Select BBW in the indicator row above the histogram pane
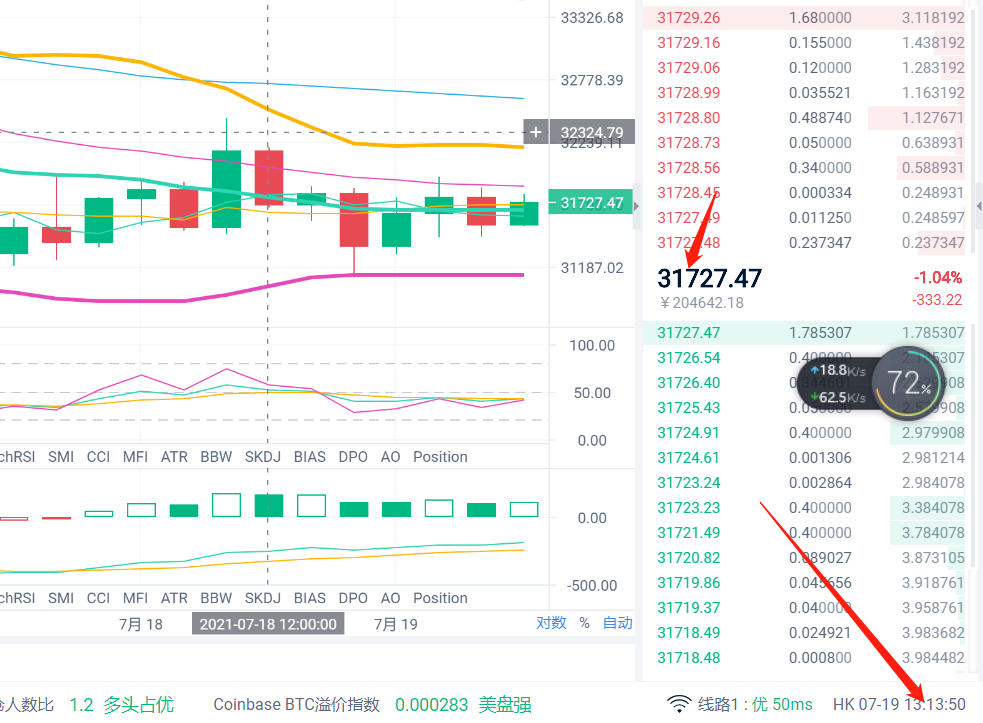Screen dimensions: 983x723 click(216, 457)
